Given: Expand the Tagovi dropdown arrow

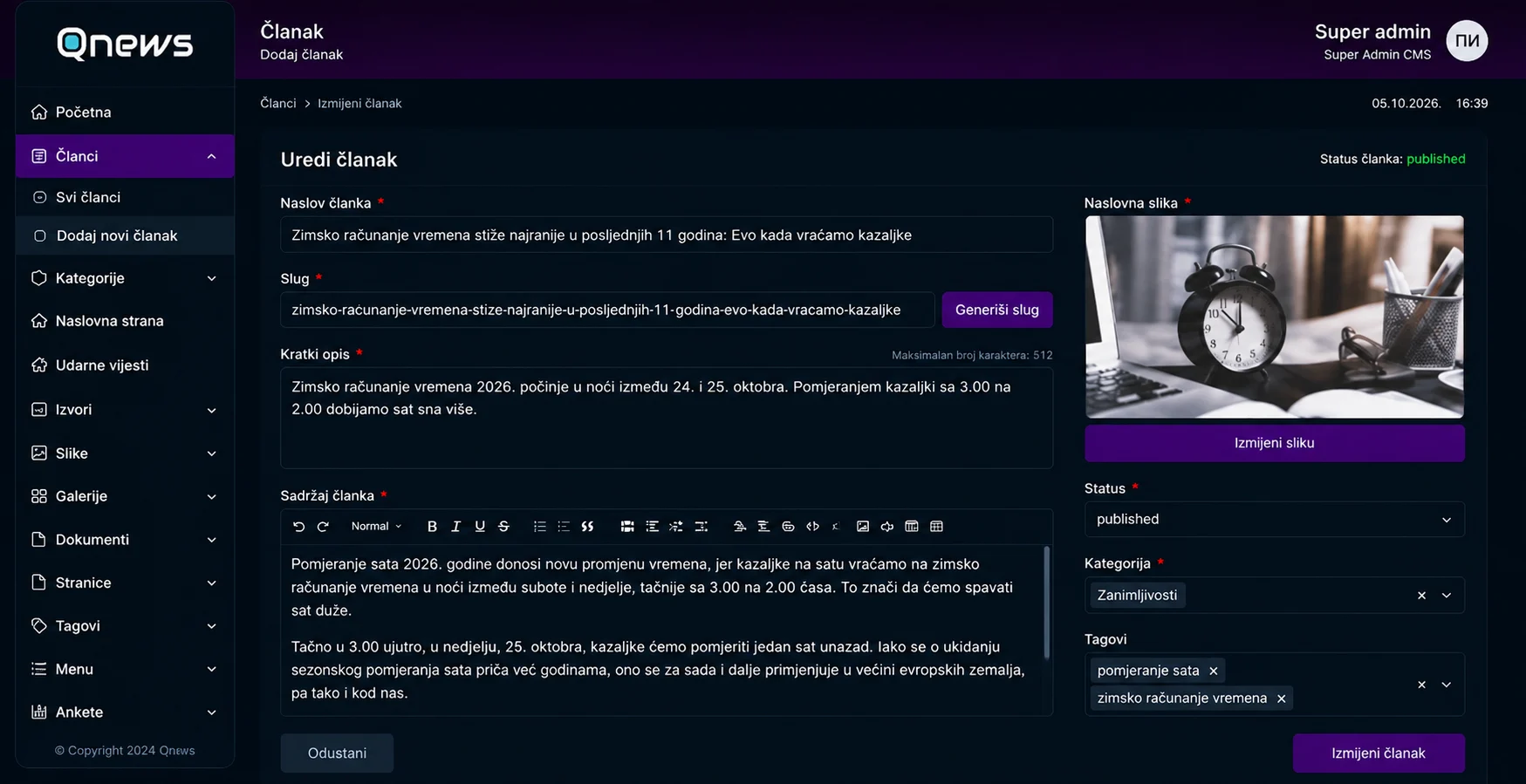Looking at the screenshot, I should click(1447, 685).
